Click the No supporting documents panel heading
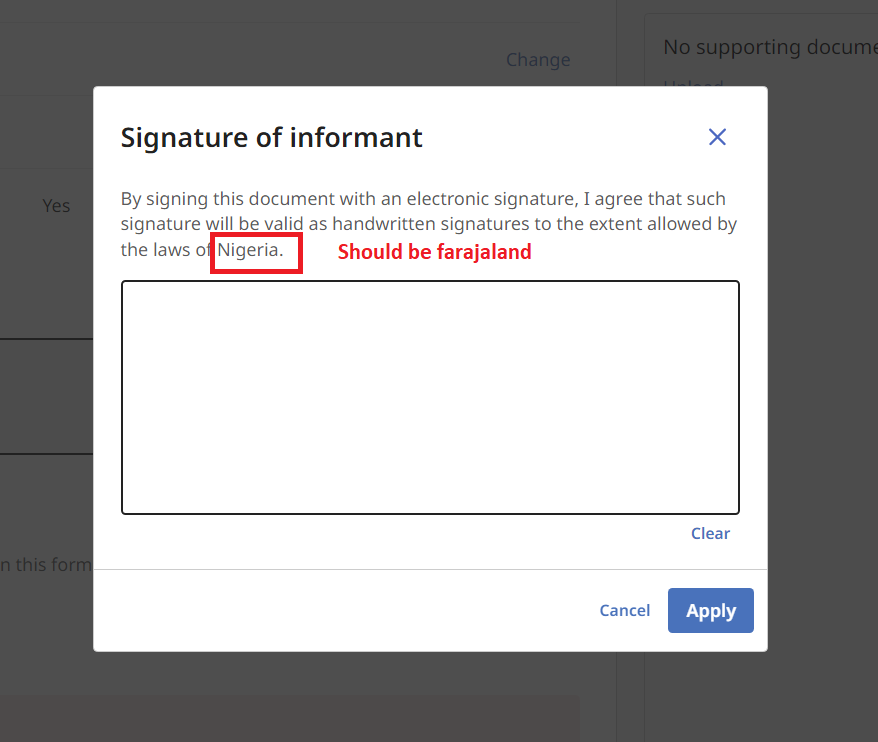 coord(770,46)
